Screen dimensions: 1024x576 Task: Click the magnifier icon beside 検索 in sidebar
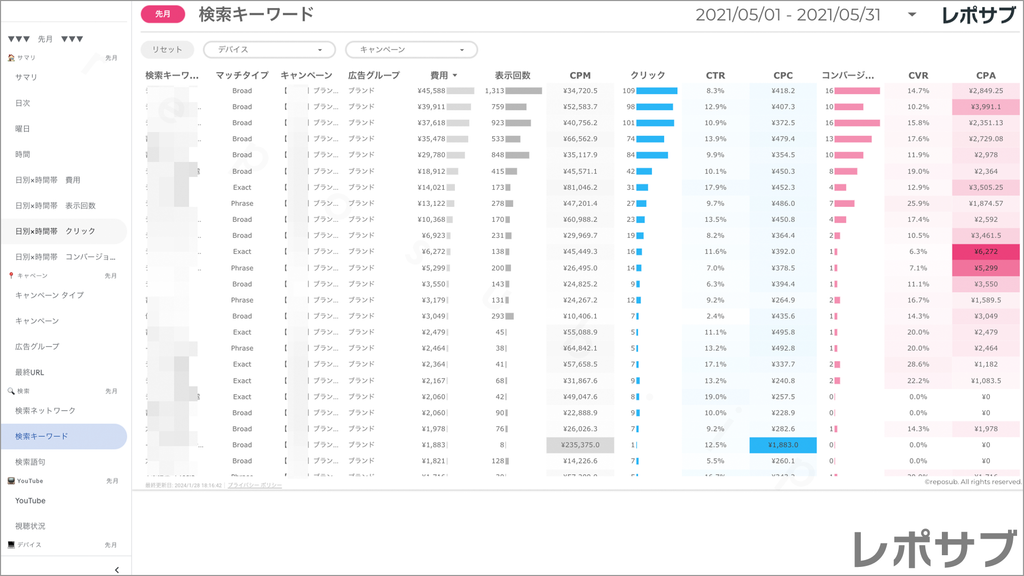click(10, 389)
